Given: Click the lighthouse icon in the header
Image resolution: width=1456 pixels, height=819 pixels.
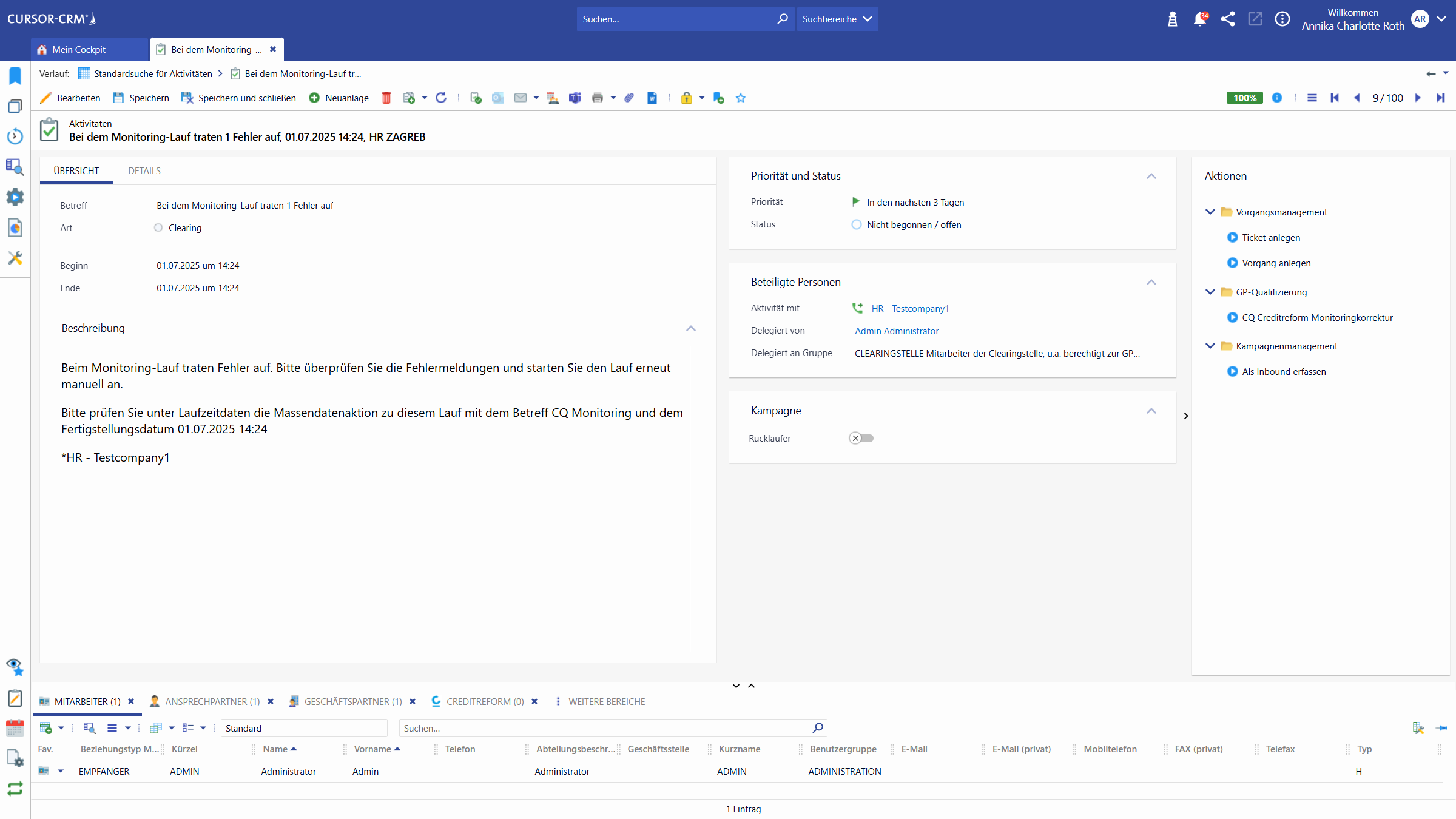Looking at the screenshot, I should [x=1173, y=19].
